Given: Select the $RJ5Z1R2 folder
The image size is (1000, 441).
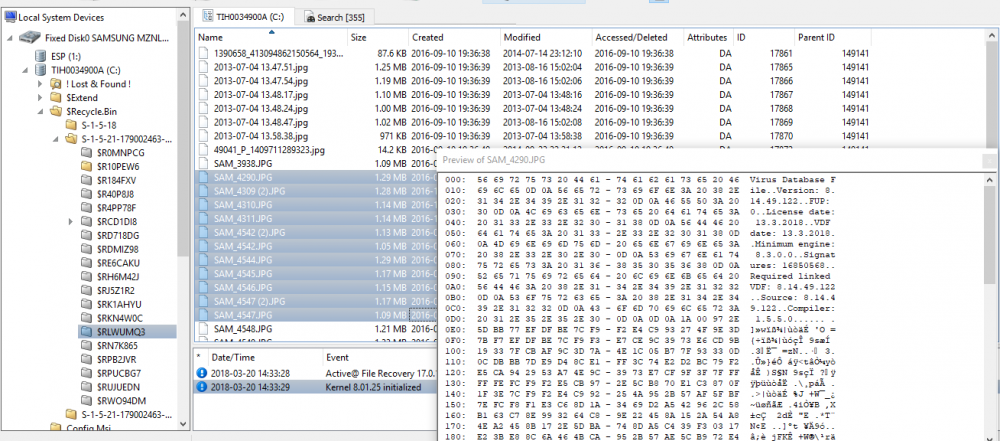Looking at the screenshot, I should pos(115,290).
